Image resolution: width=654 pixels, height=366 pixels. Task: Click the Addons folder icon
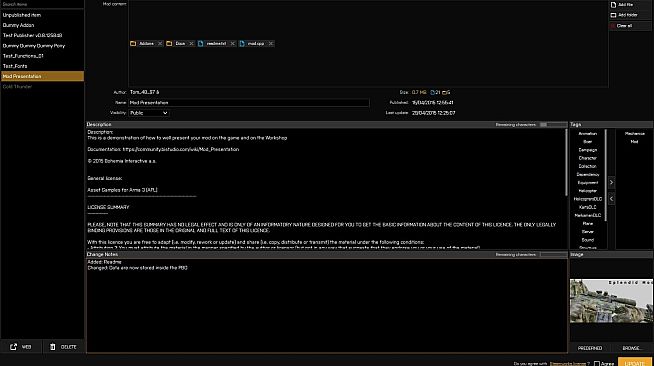tap(133, 43)
